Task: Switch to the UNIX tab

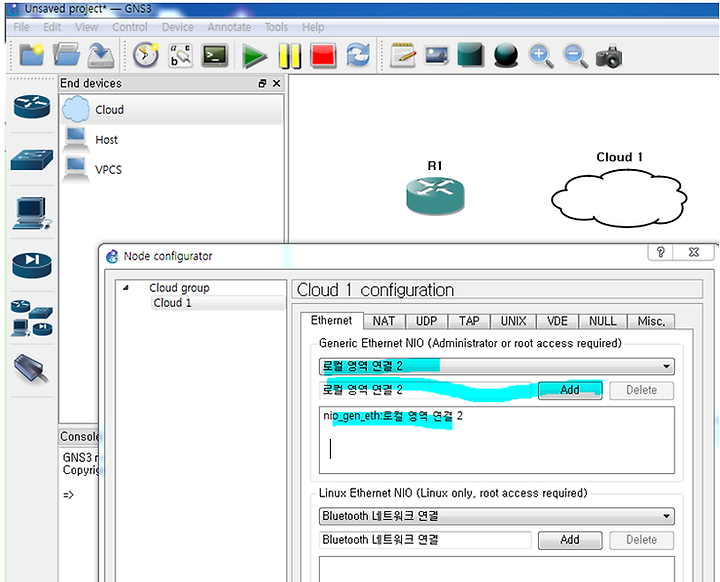Action: click(x=513, y=321)
